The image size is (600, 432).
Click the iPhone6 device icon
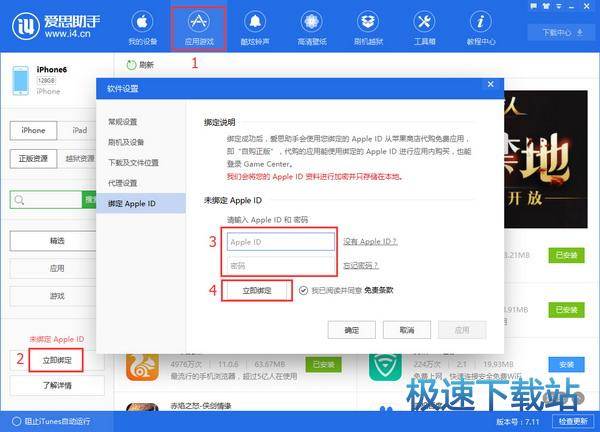[x=21, y=80]
